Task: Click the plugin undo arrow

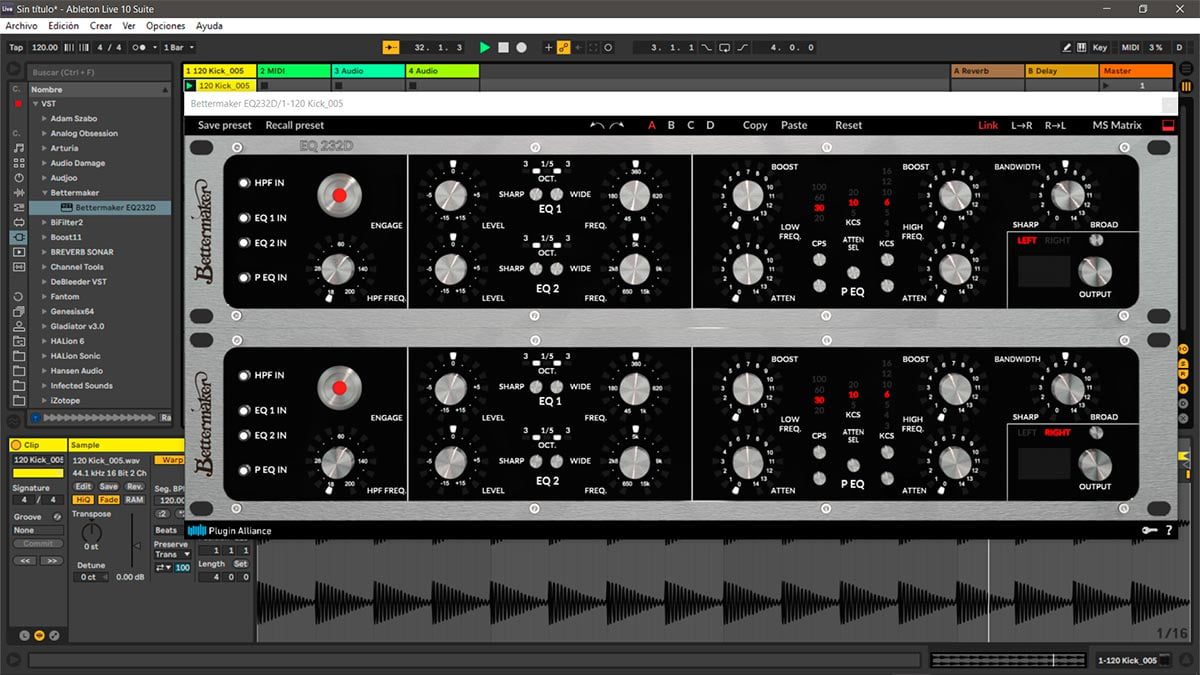Action: pos(597,125)
